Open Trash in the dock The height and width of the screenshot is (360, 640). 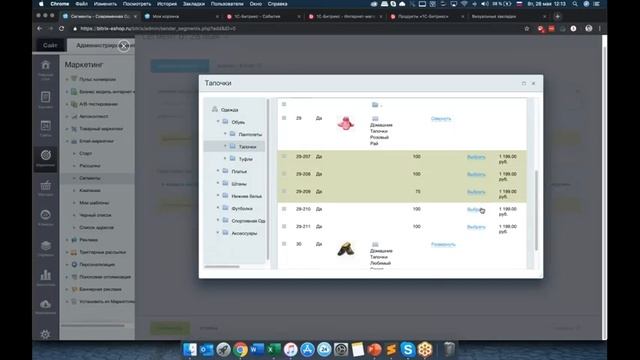point(449,349)
